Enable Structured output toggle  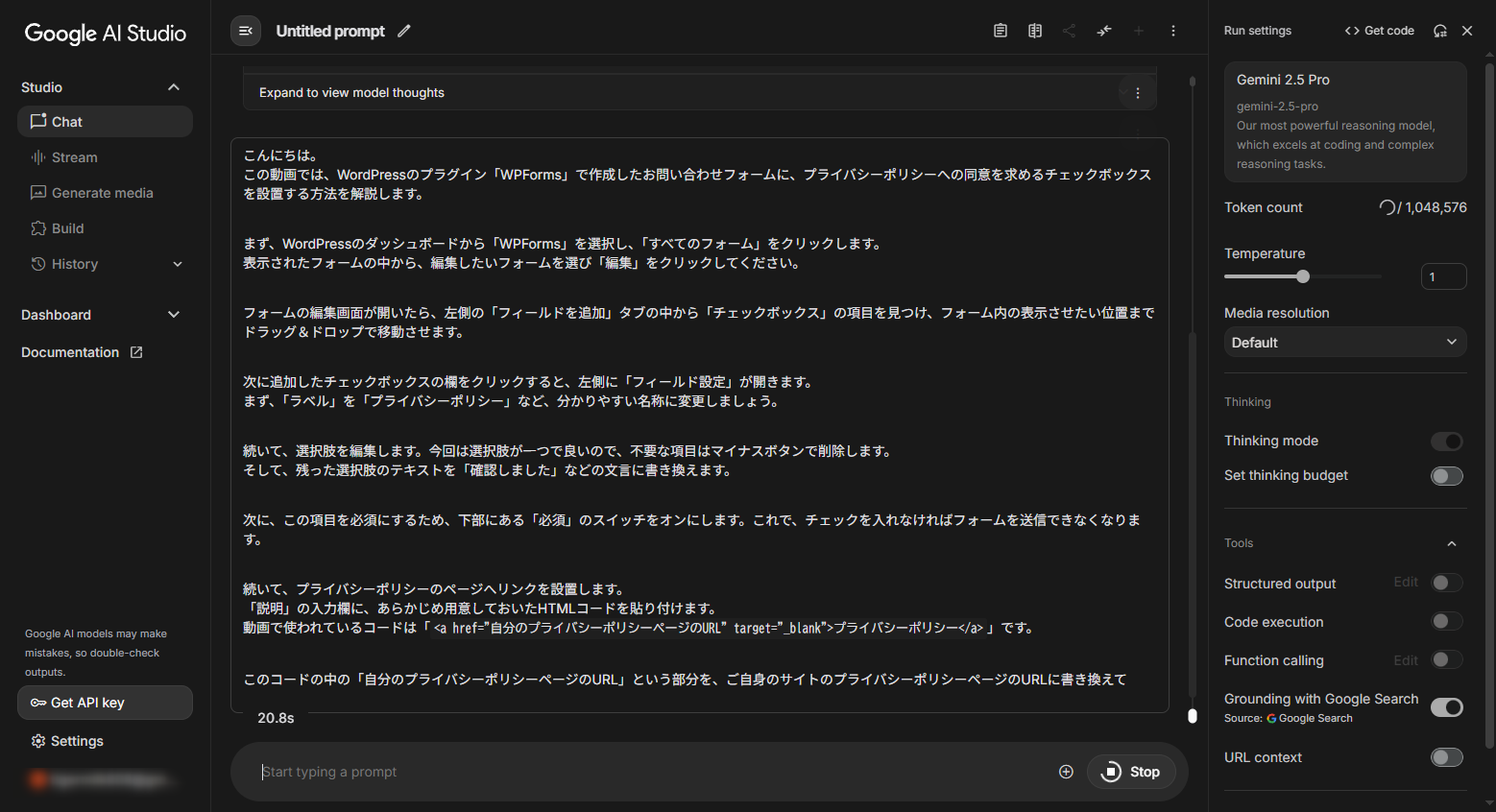[1447, 583]
